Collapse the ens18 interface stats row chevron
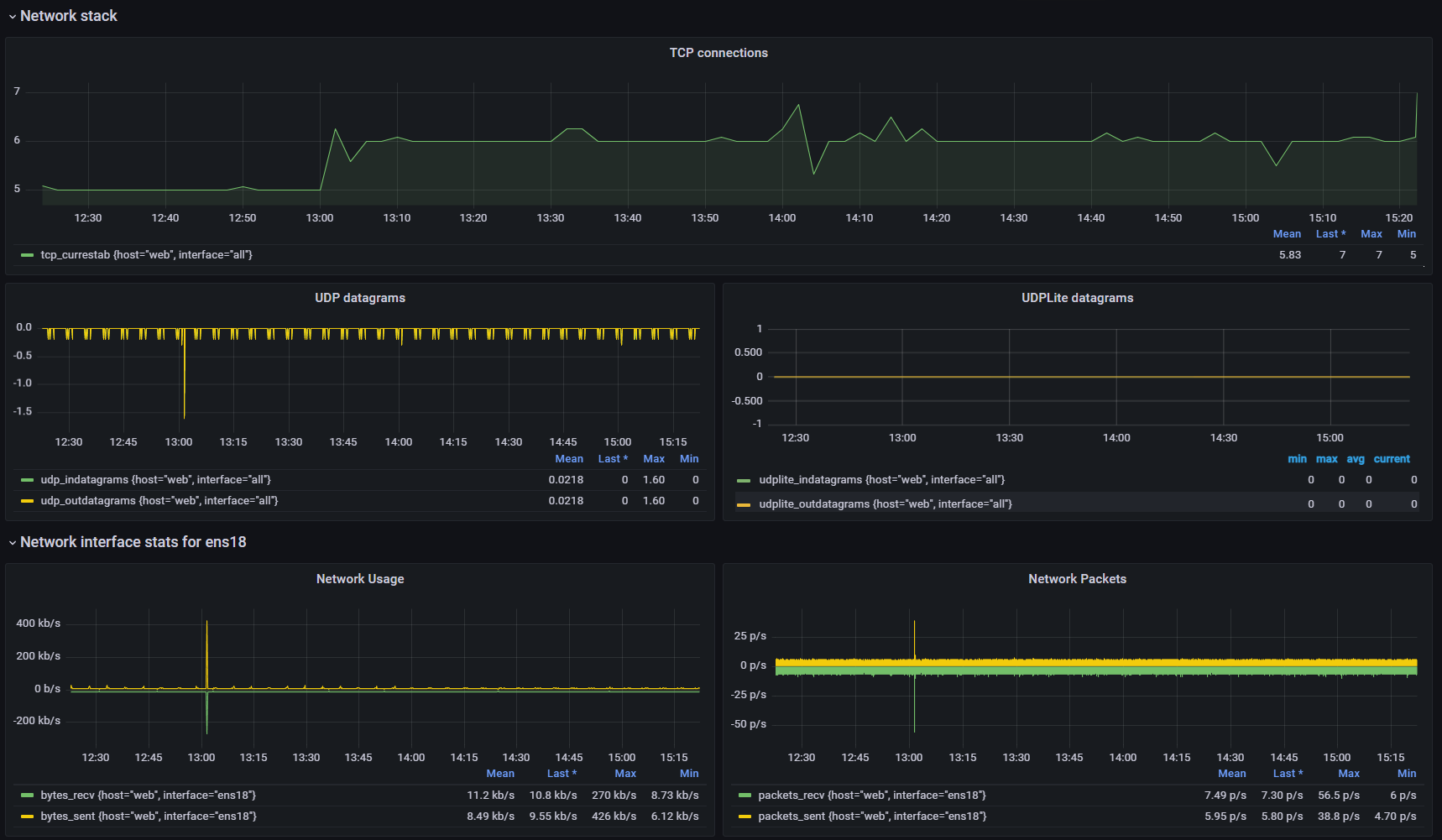 13,543
